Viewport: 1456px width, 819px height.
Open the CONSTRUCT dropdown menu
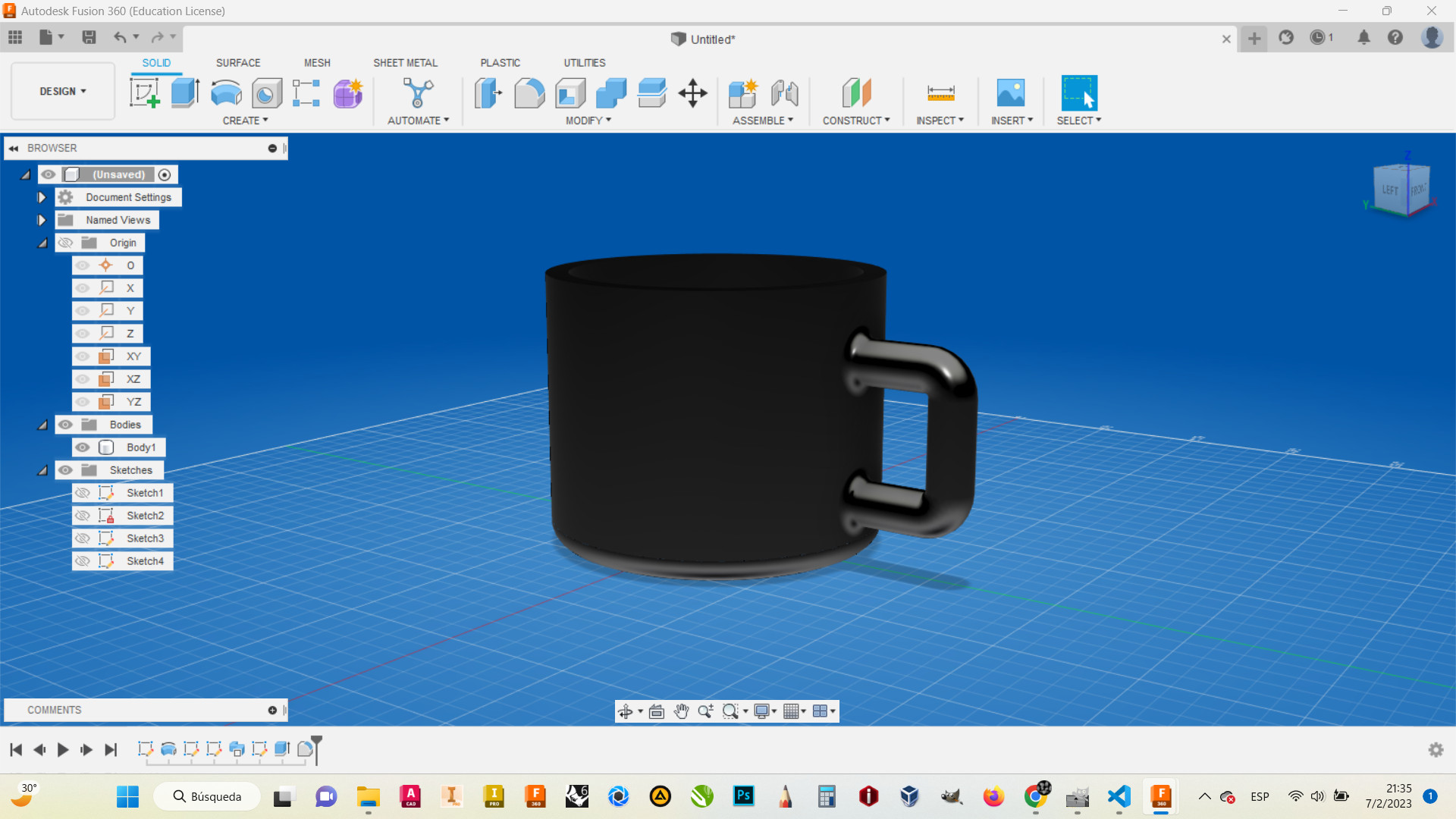(x=856, y=121)
